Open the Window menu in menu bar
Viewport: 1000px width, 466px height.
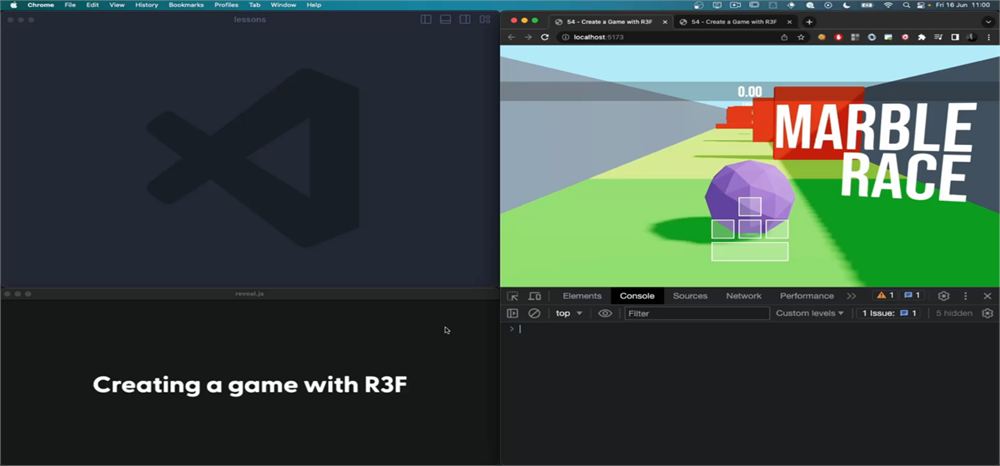point(283,5)
